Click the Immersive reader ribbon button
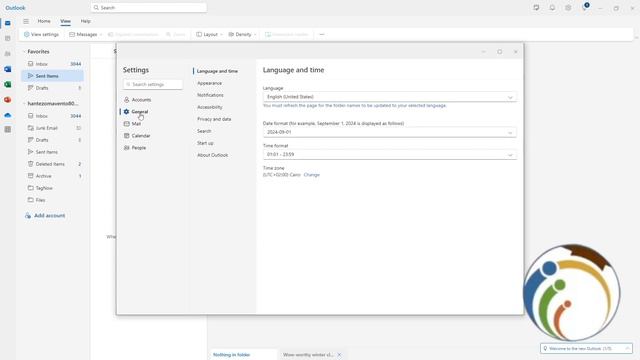The height and width of the screenshot is (360, 640). click(x=287, y=35)
